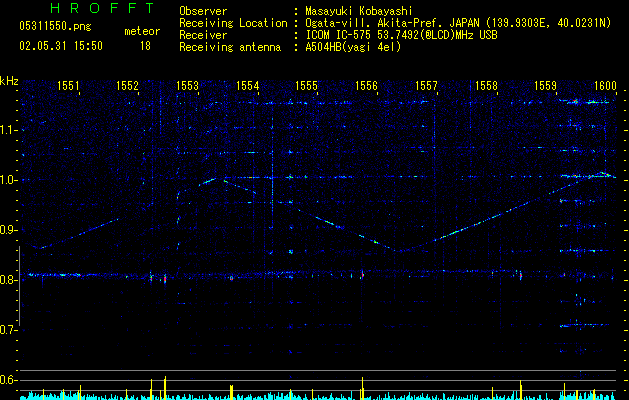Click the 1554 time axis label
Image resolution: width=629 pixels, height=400 pixels.
[248, 86]
